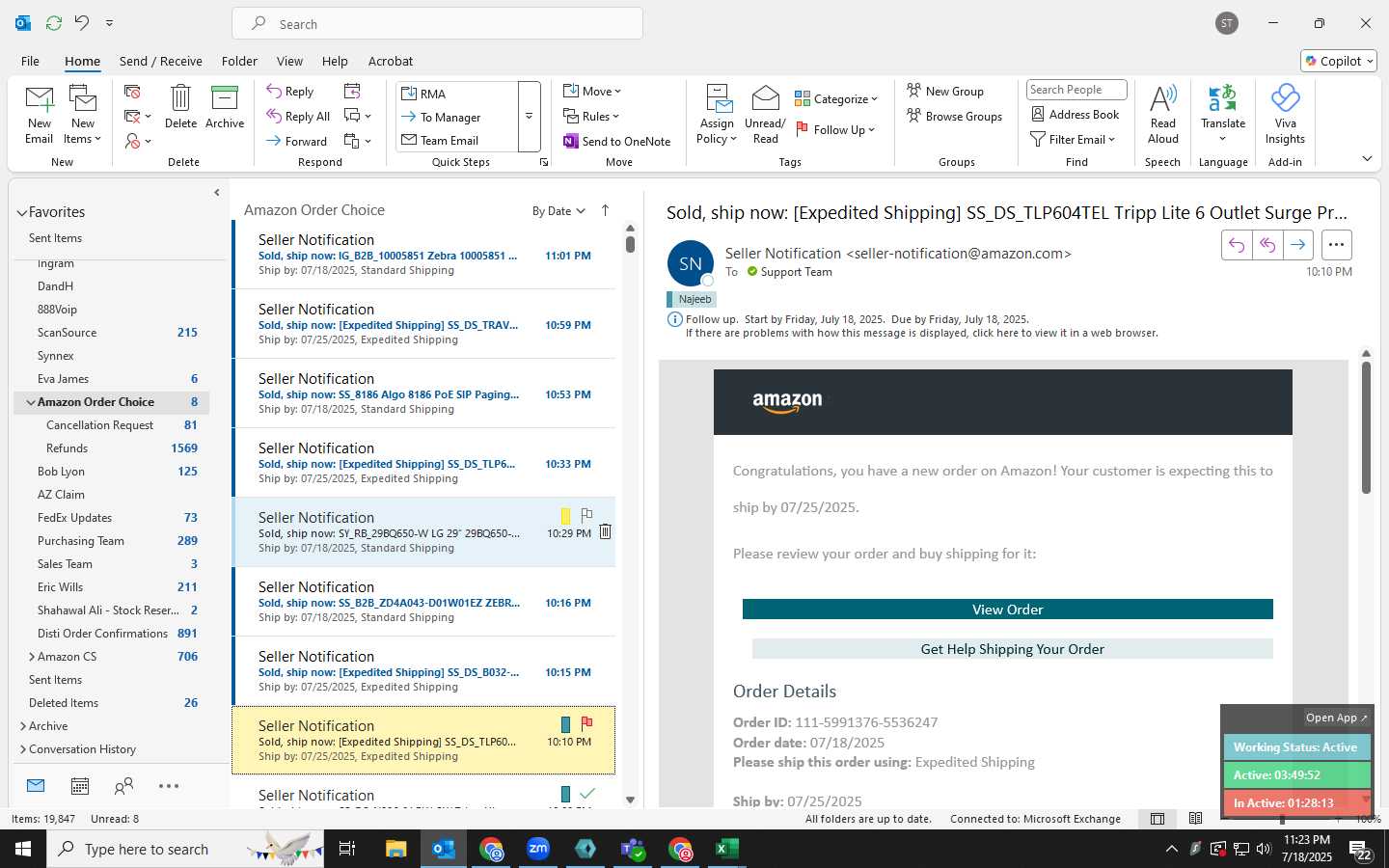Select the Cancellation Request folder
Viewport: 1389px width, 868px height.
(111, 425)
